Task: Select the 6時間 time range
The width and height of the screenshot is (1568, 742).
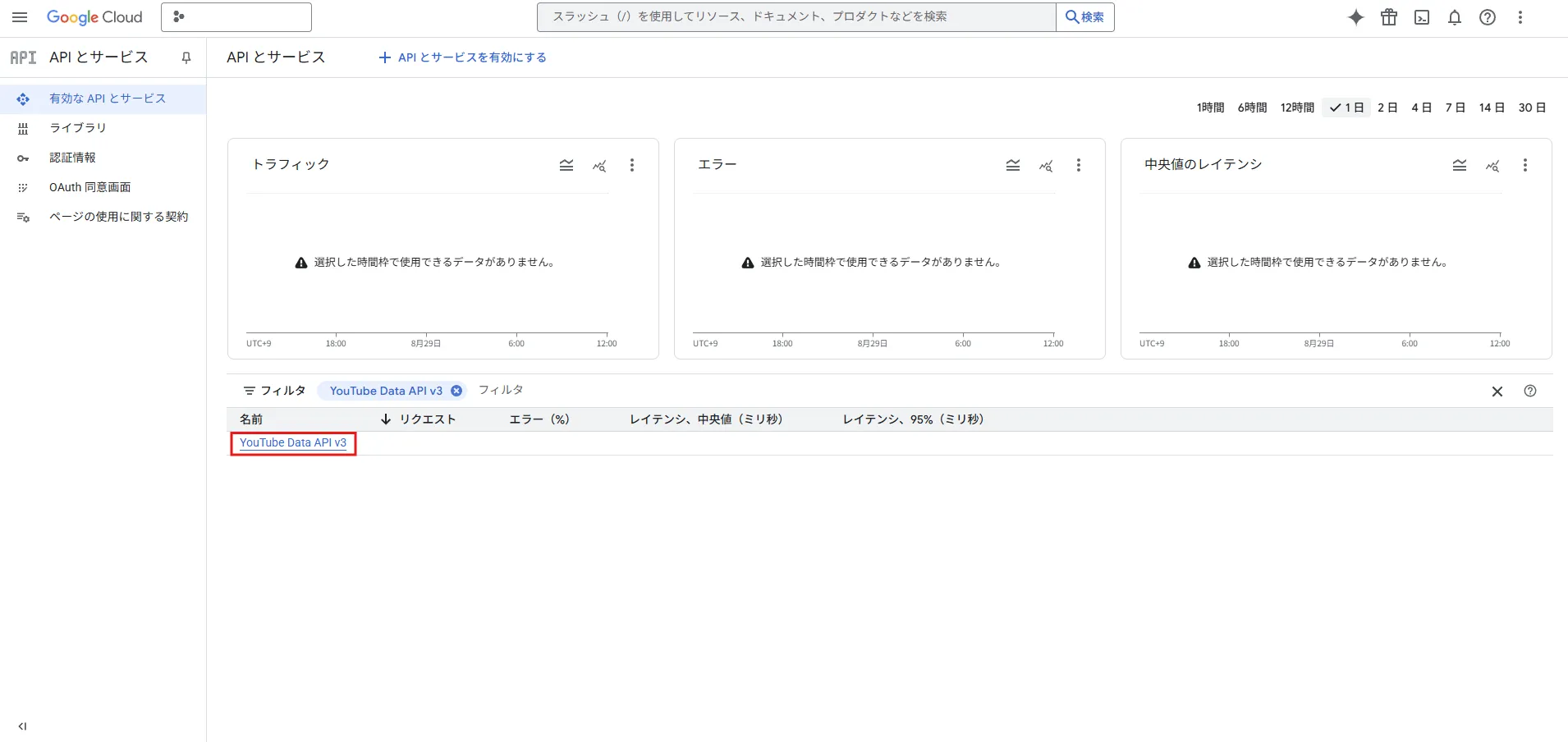Action: (x=1252, y=108)
